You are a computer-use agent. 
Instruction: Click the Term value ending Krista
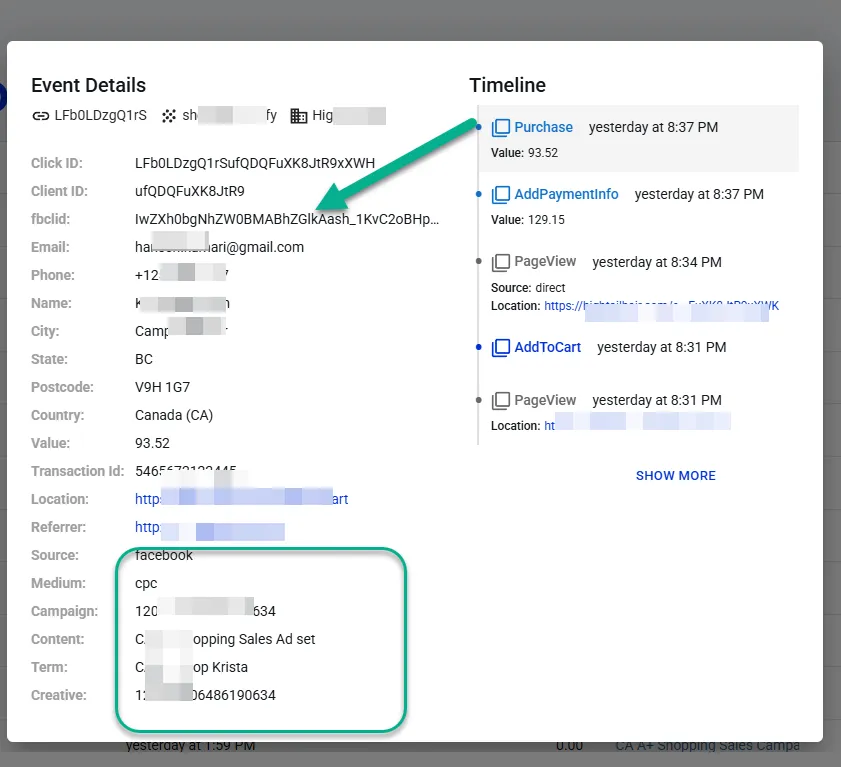point(191,667)
